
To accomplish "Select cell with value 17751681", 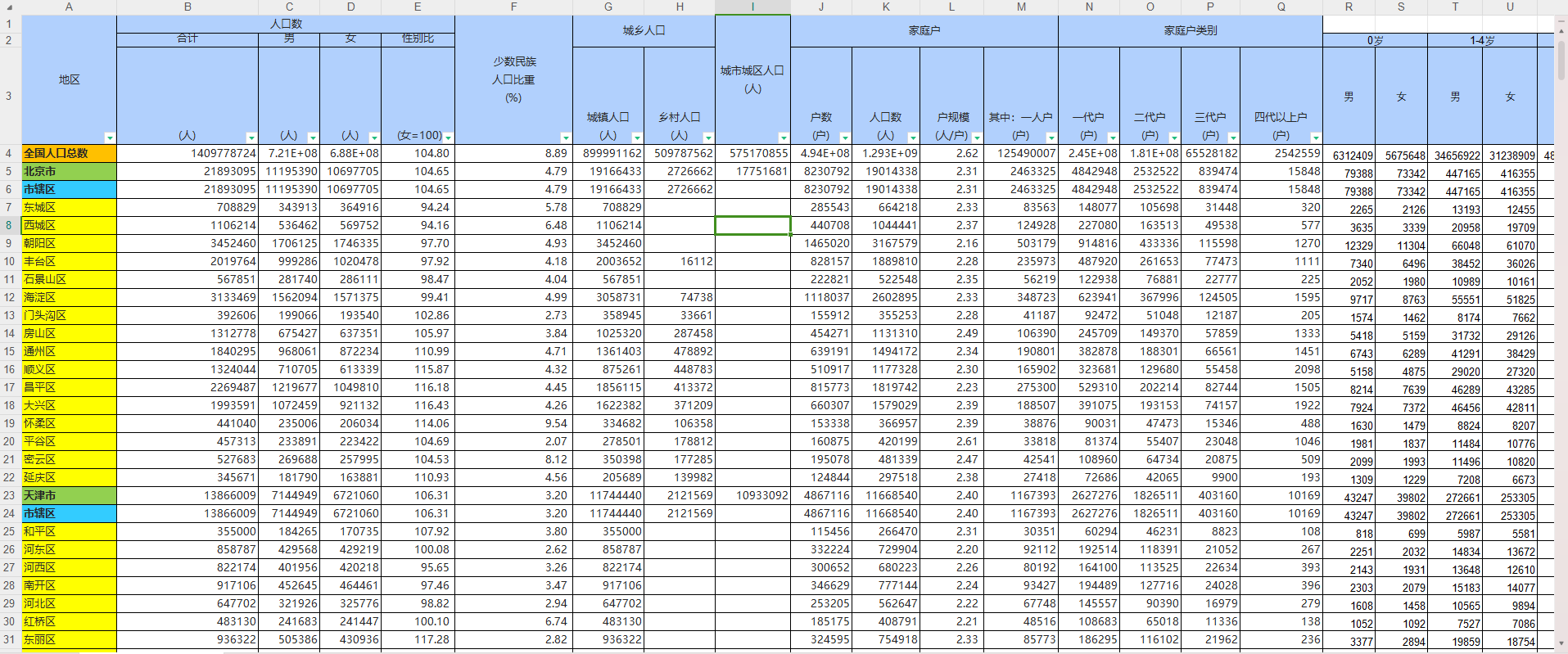I will point(752,171).
